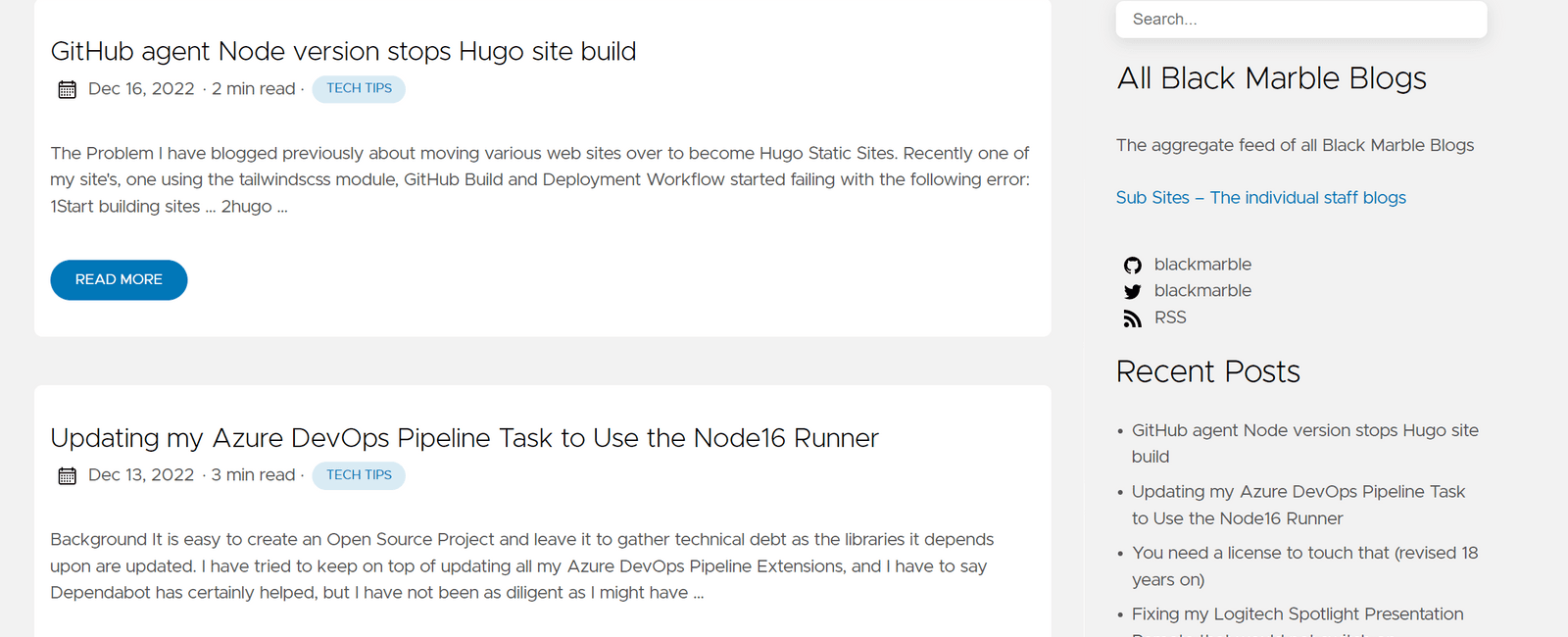Image resolution: width=1568 pixels, height=637 pixels.
Task: Click calendar icon next to Dec 16, 2022
Action: point(67,90)
